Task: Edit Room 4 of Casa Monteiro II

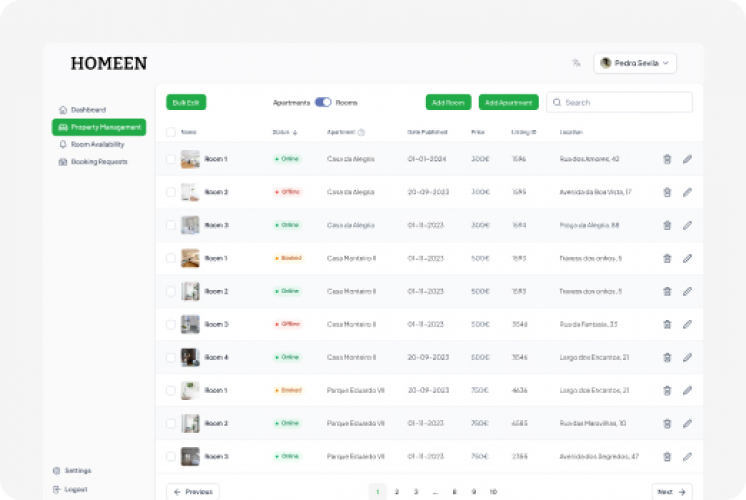Action: (x=687, y=357)
